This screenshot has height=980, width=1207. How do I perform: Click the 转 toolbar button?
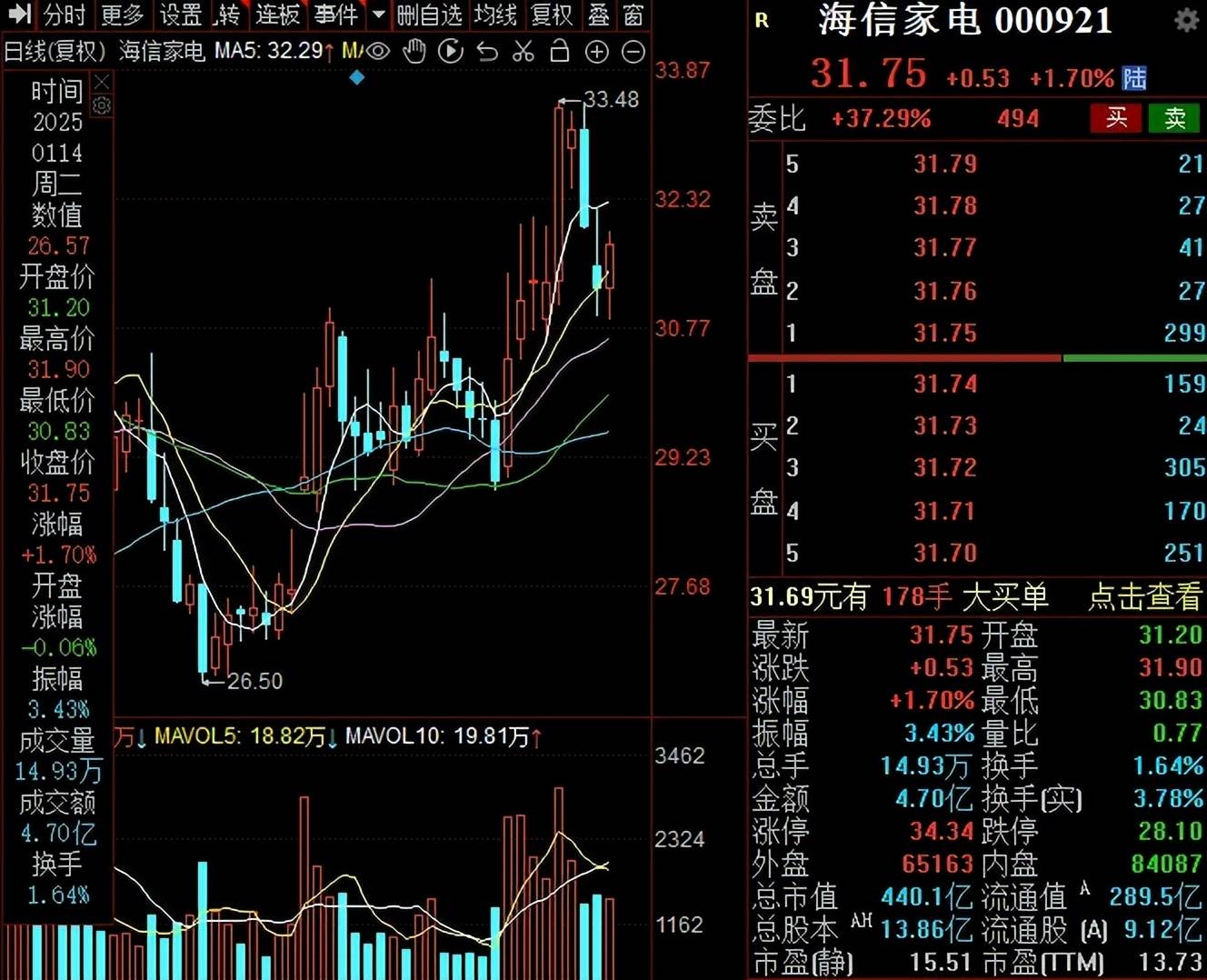point(228,15)
